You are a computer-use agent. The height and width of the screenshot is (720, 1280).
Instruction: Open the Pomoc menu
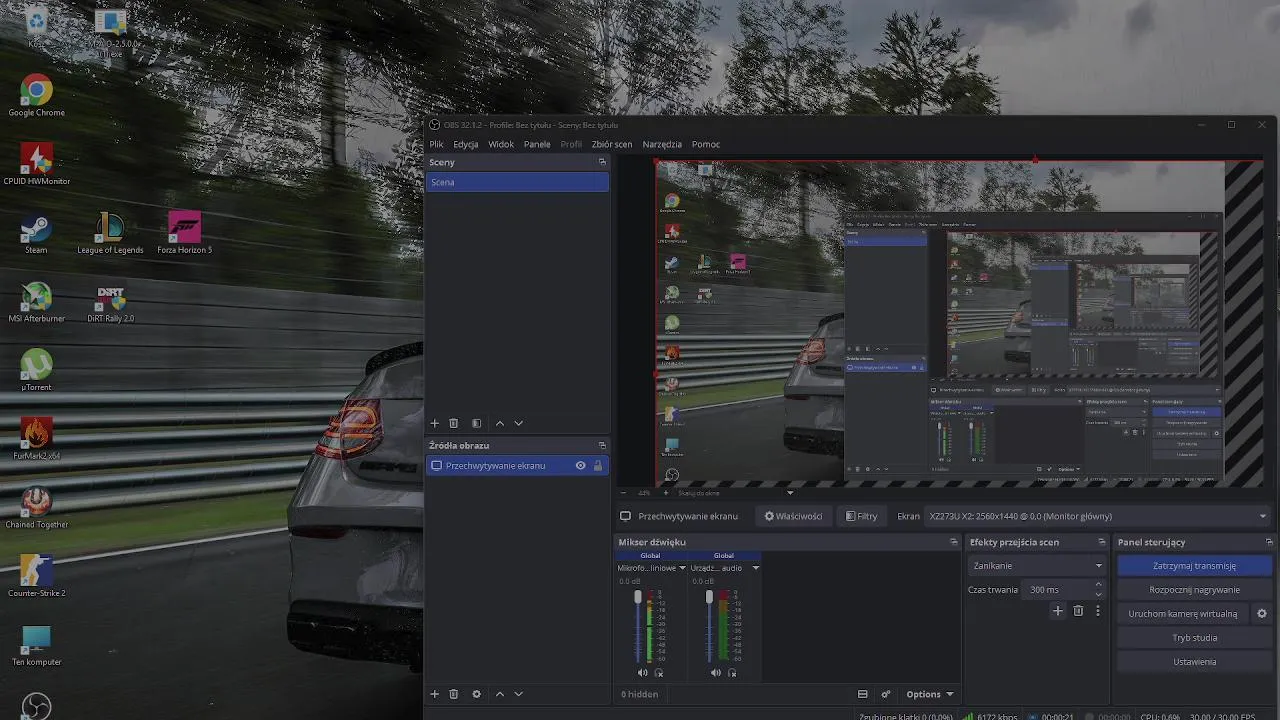coord(705,144)
